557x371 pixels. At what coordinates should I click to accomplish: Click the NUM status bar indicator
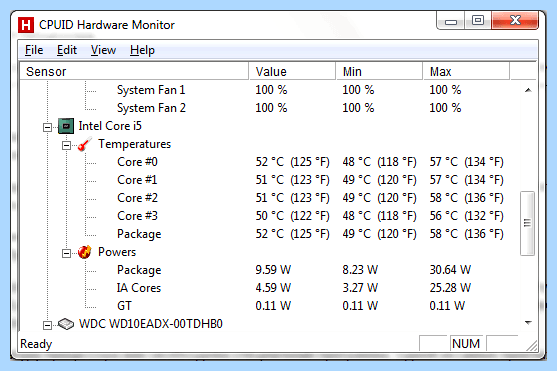(466, 344)
